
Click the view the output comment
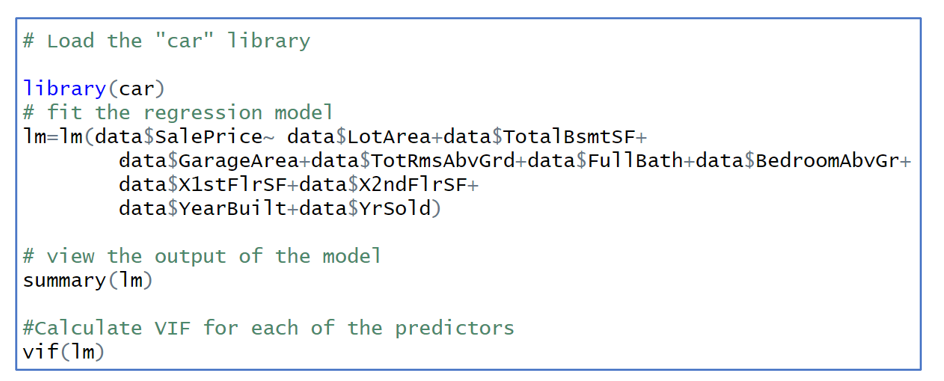point(202,256)
